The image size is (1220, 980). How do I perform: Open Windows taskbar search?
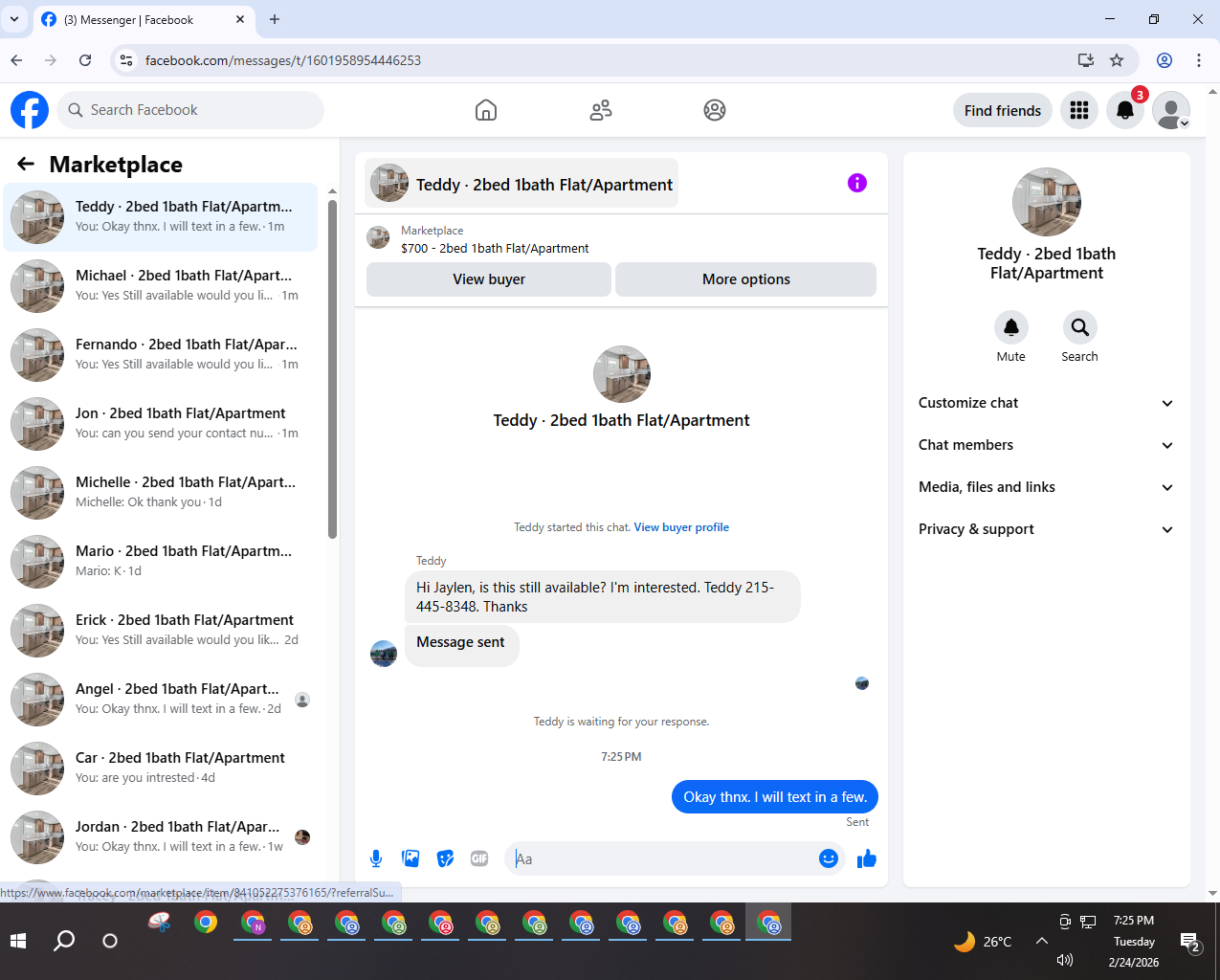[x=64, y=941]
